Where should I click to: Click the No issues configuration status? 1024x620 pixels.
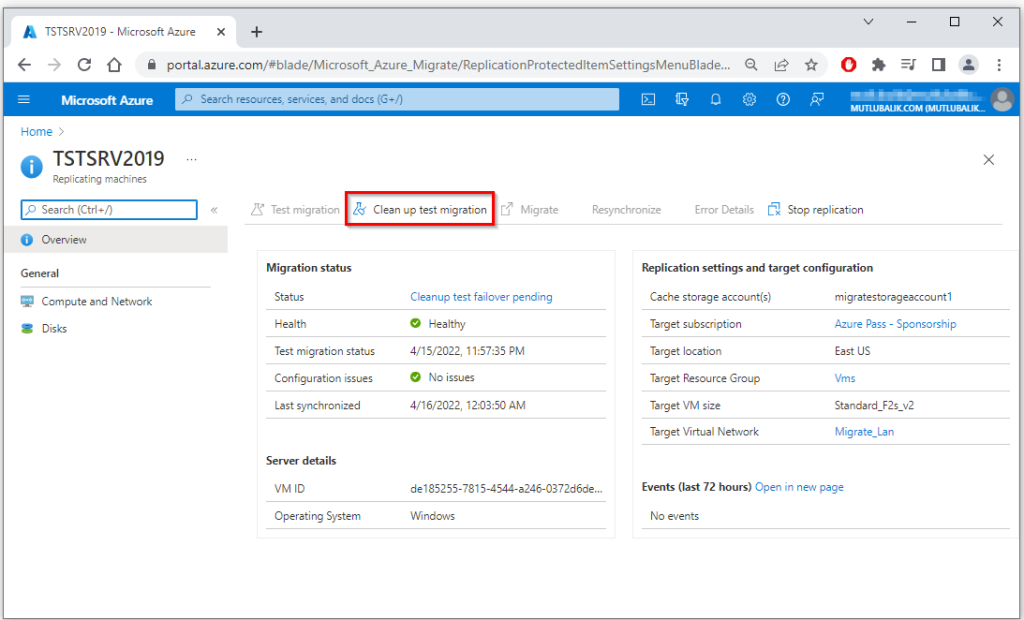pos(451,378)
